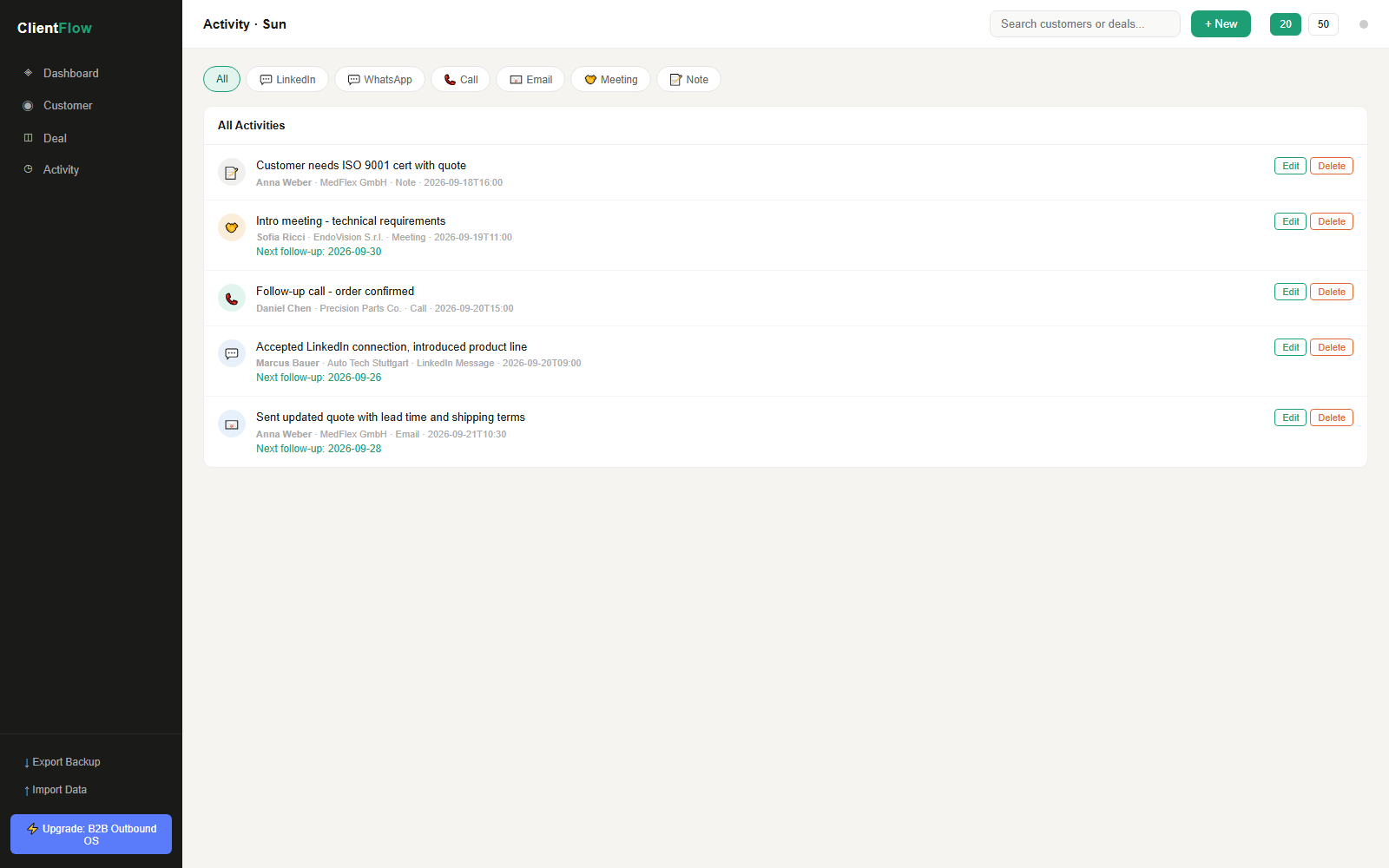Screen dimensions: 1389x868
Task: Go to the Customer section
Action: pyautogui.click(x=91, y=105)
